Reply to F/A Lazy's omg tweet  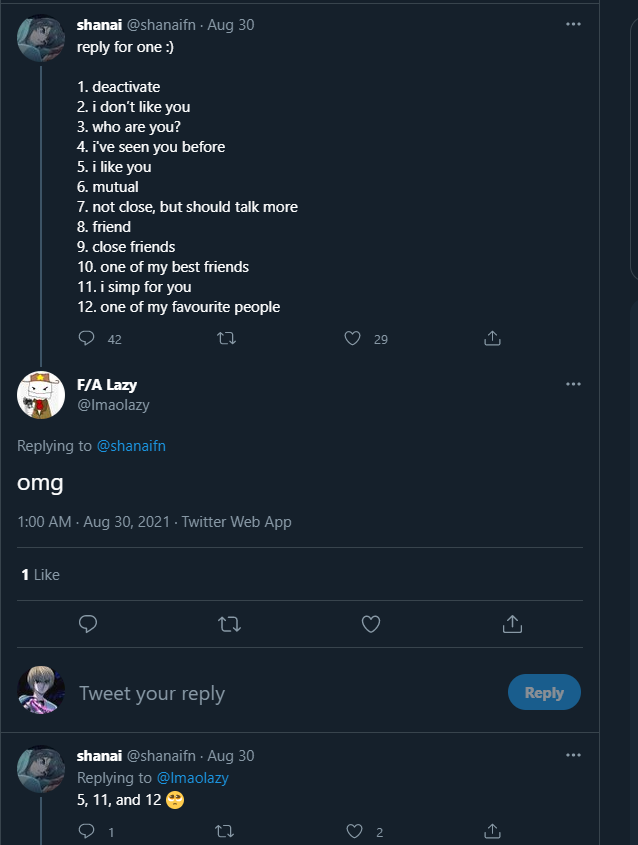pyautogui.click(x=88, y=624)
